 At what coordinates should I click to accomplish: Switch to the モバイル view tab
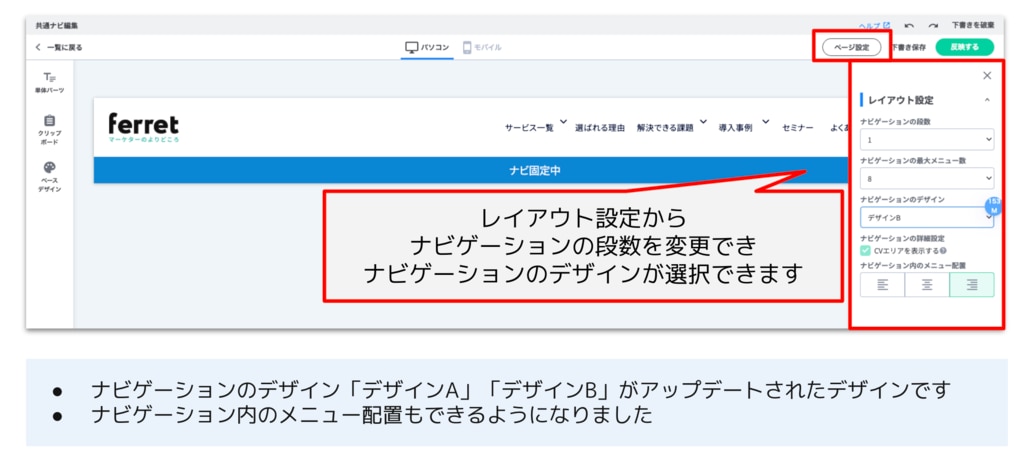(482, 47)
